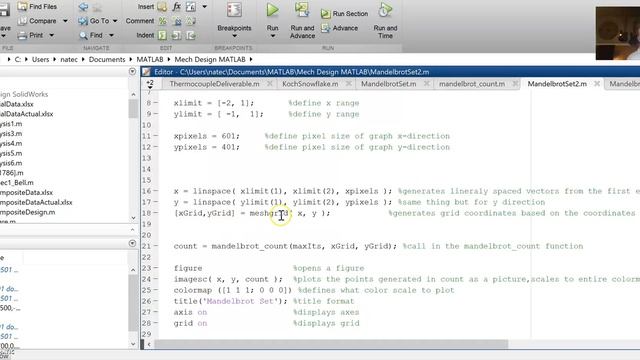Set breakpoint dash on line 25
This screenshot has height=360, width=640.
[156, 290]
